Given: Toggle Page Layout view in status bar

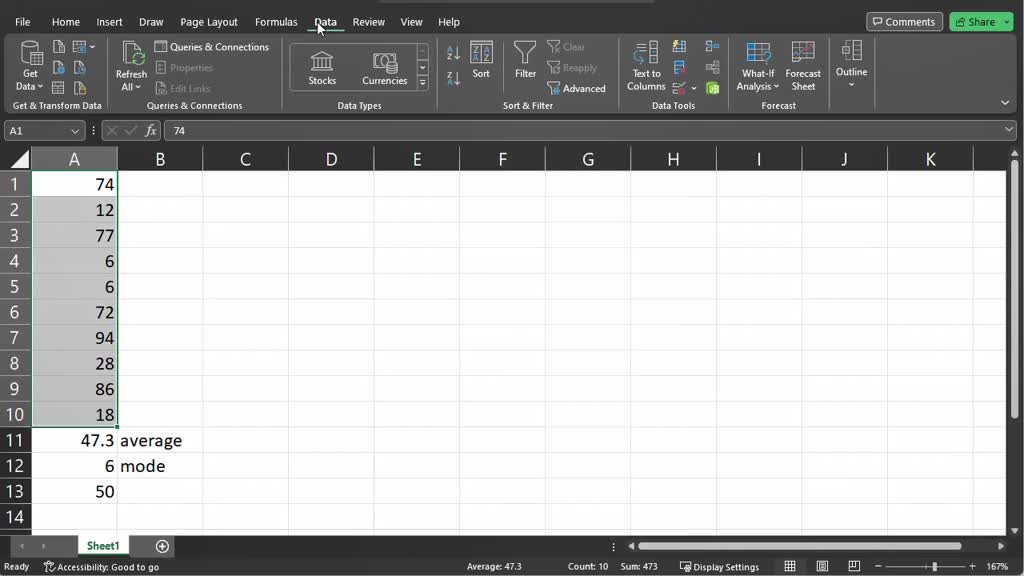Looking at the screenshot, I should coord(821,566).
